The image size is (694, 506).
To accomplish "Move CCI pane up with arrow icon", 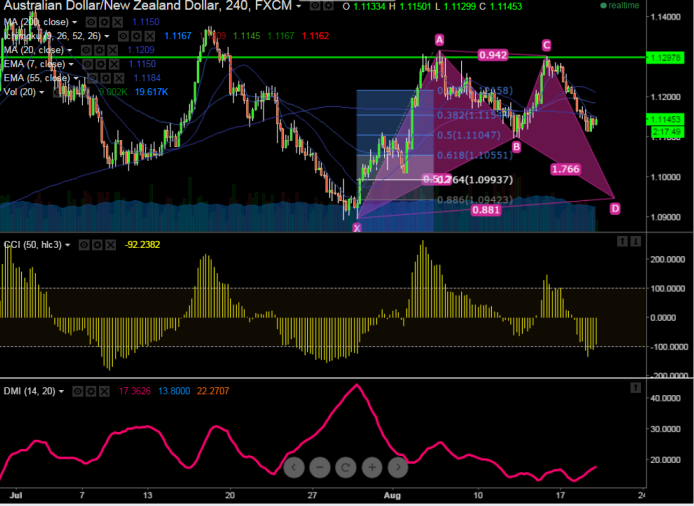I will 622,241.
